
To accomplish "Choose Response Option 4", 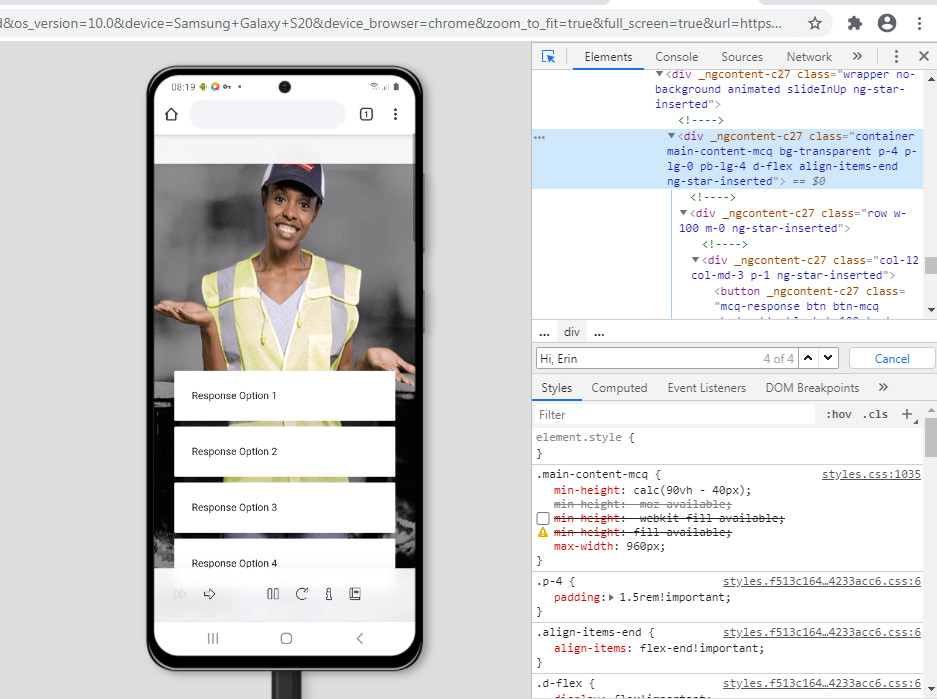I will 284,554.
